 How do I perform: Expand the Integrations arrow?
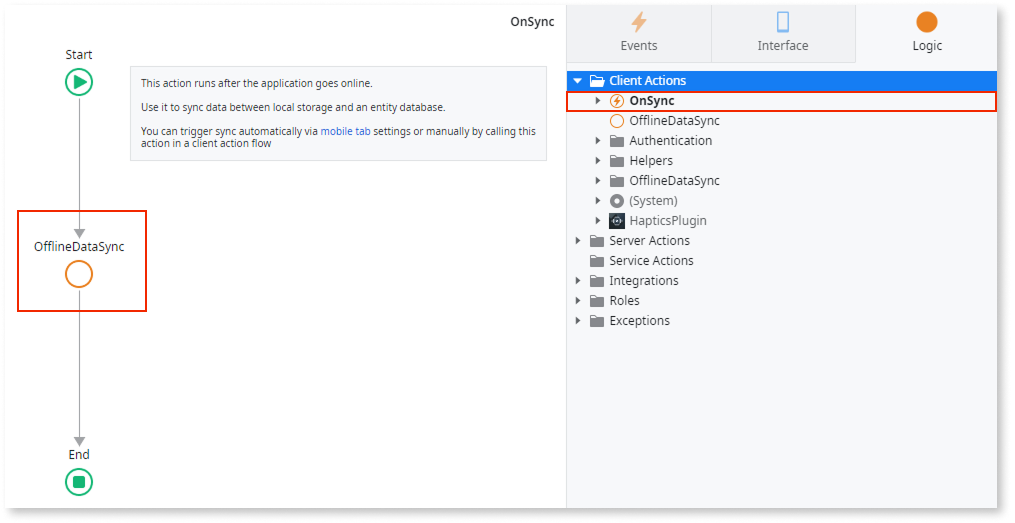(578, 281)
